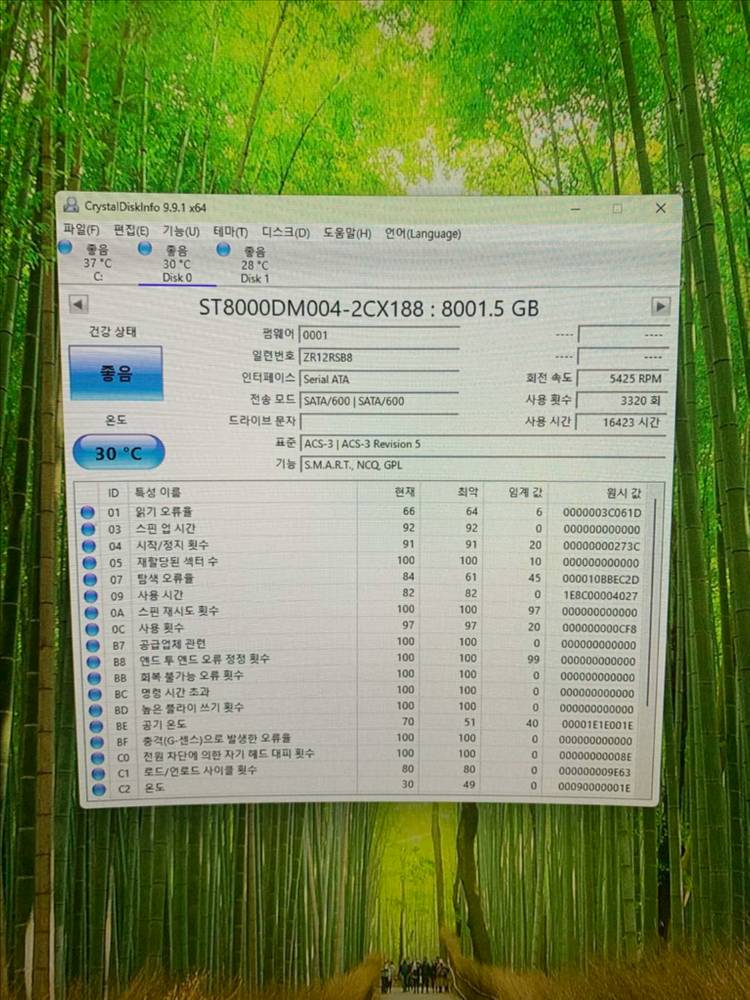Screen dimensions: 750x1000
Task: Click status orb for 0A 스핀 재시도 횟수
Action: pos(92,612)
